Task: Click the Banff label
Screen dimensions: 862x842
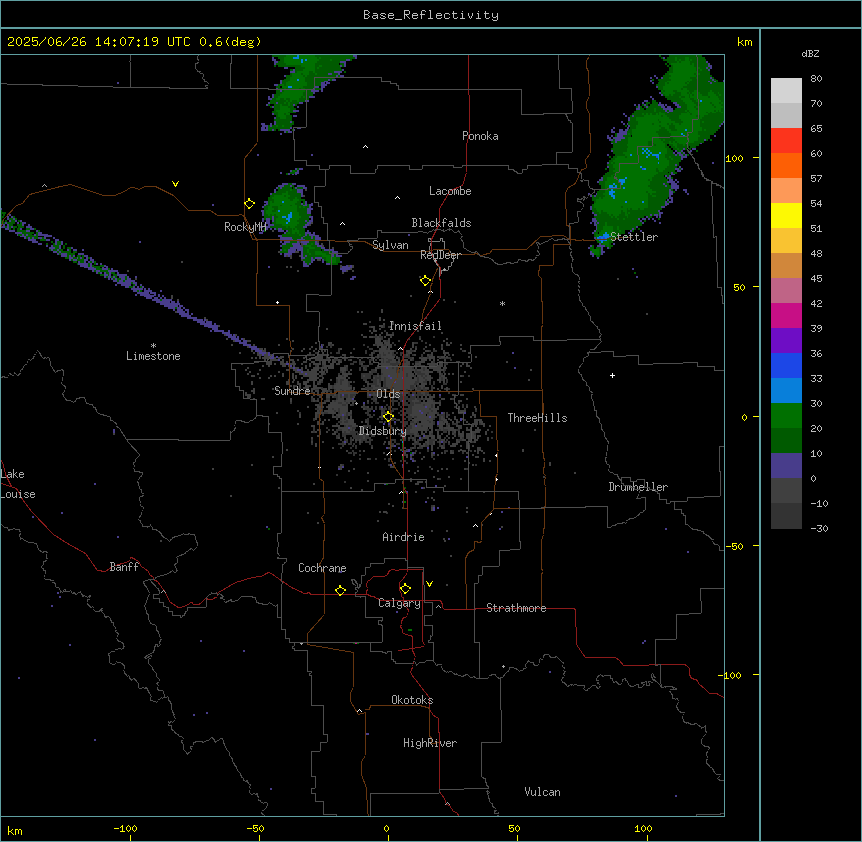Action: pyautogui.click(x=124, y=567)
